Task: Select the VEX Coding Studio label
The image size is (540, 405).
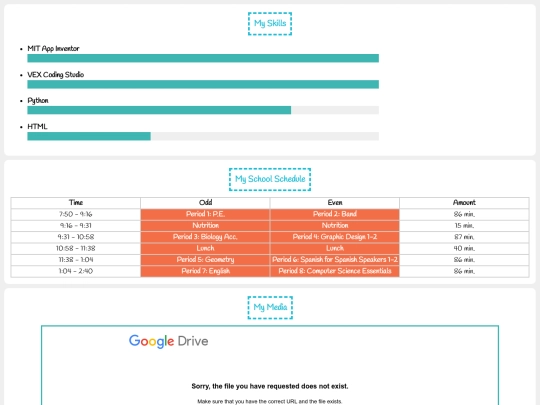Action: click(x=56, y=75)
